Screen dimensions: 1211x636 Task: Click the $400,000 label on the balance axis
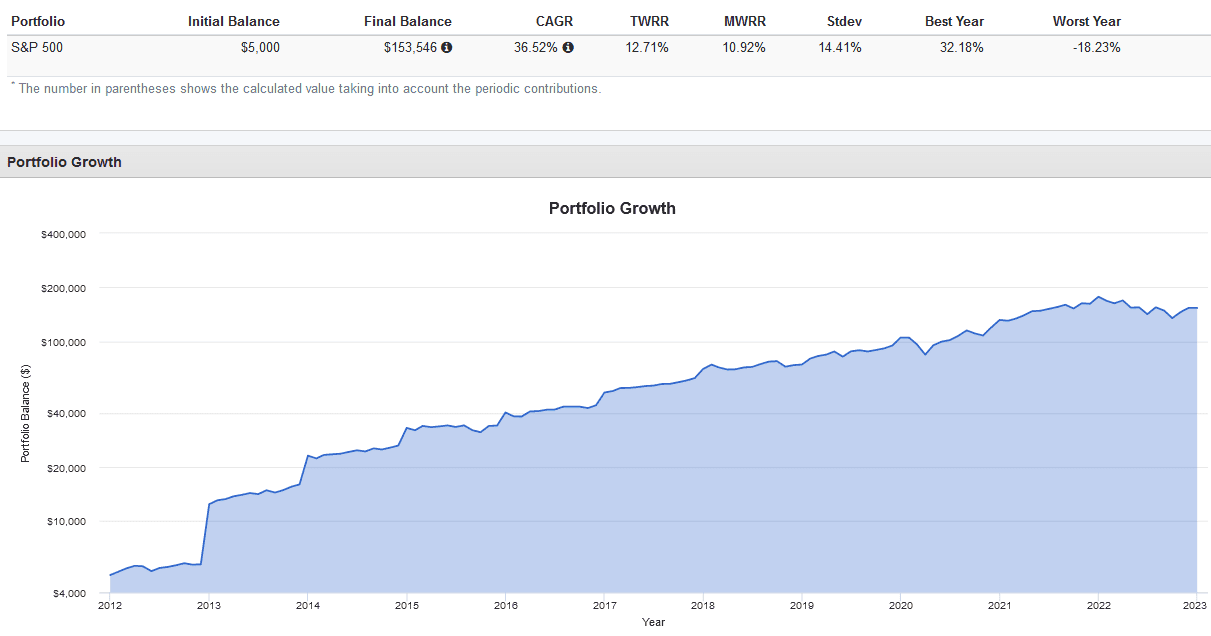point(62,234)
